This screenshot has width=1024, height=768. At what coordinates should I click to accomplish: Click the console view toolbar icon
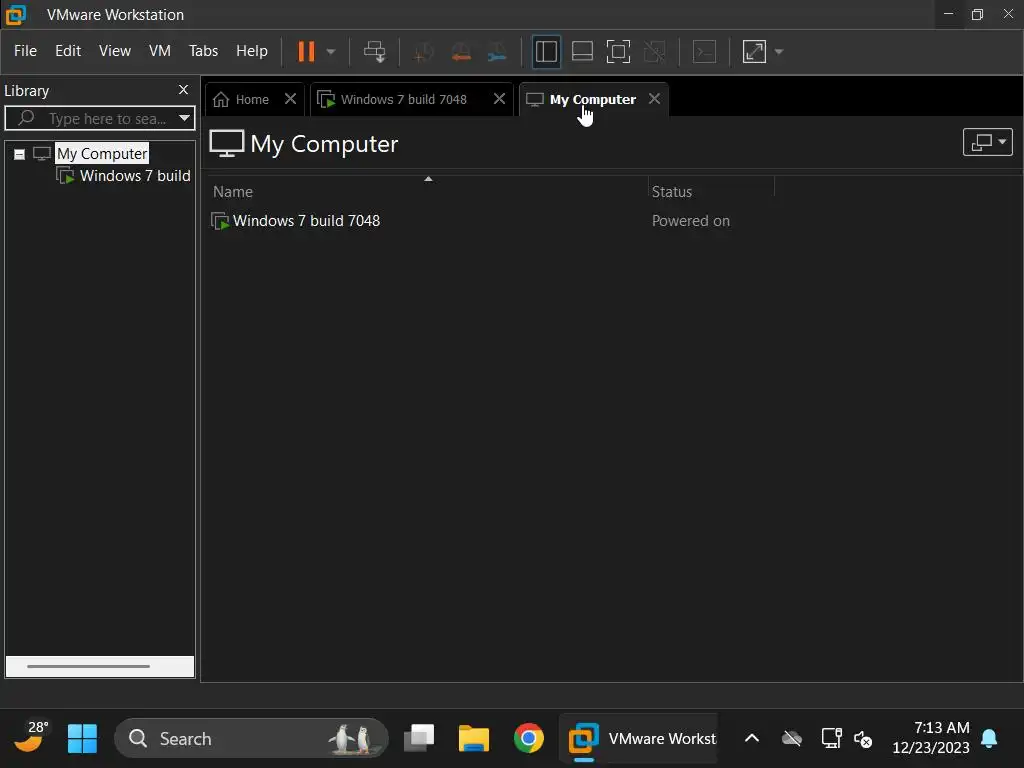(704, 52)
